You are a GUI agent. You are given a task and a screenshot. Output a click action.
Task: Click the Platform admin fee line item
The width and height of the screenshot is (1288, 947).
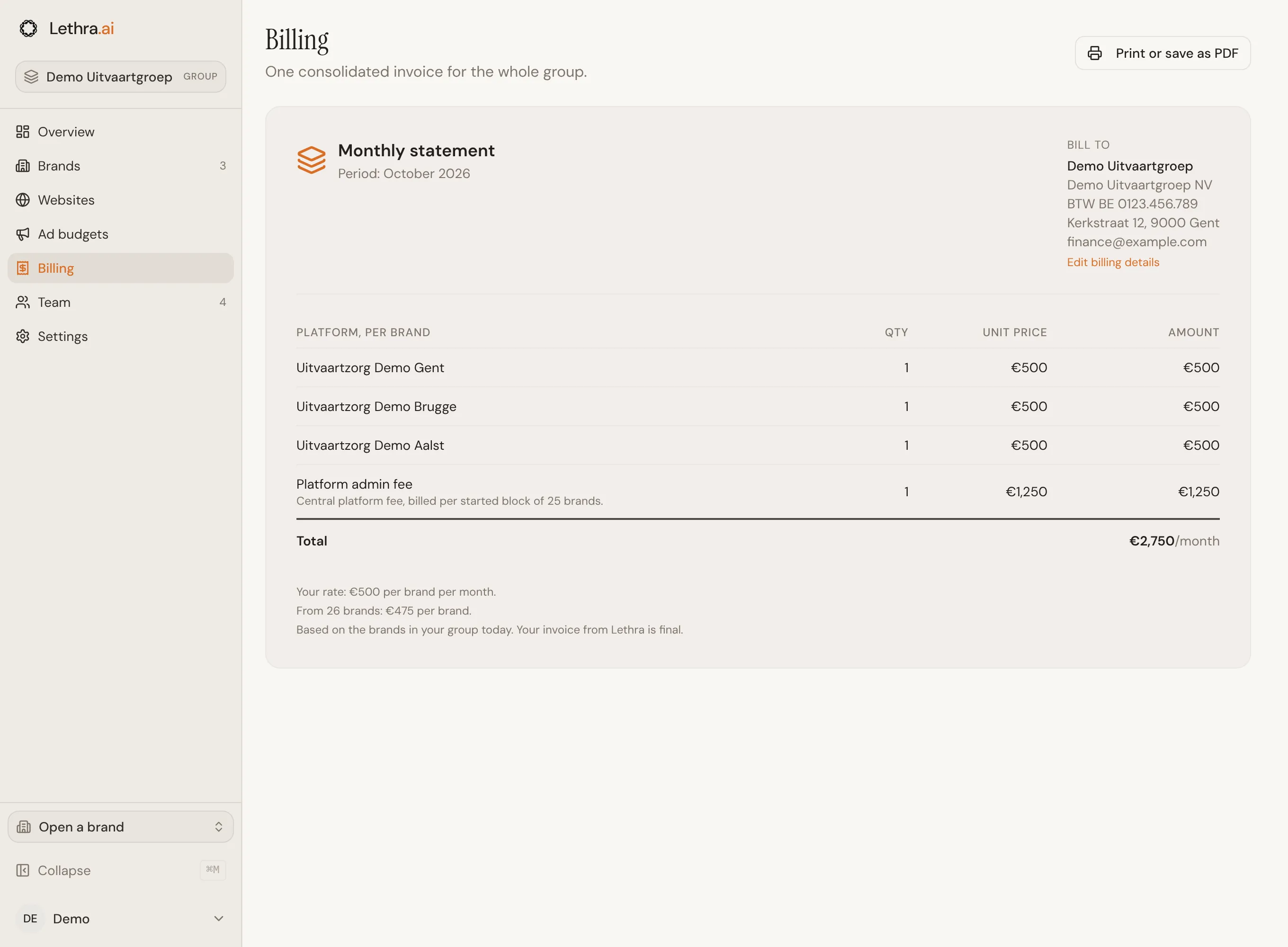(x=354, y=484)
